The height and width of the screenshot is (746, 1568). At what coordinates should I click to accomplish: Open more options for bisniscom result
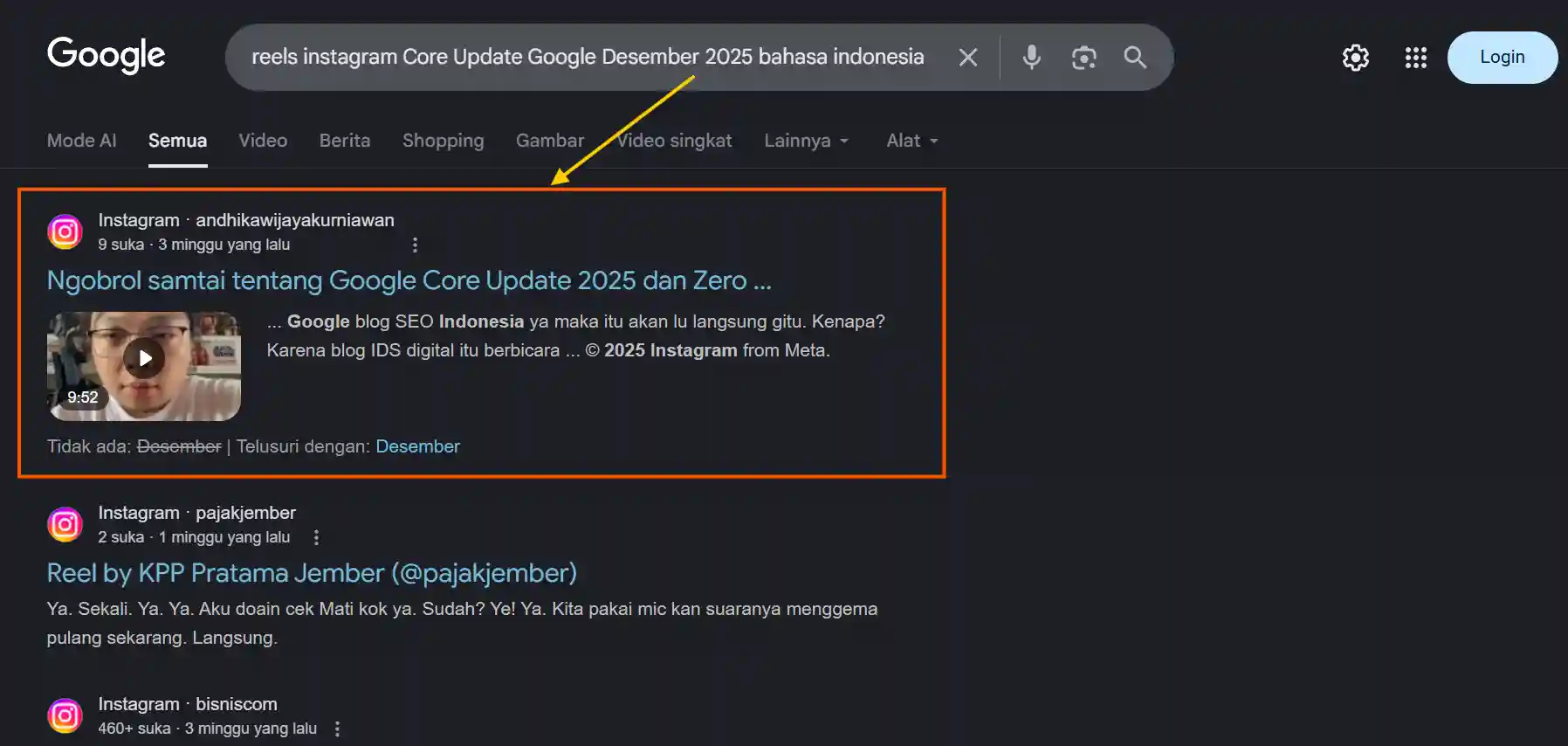click(x=337, y=729)
